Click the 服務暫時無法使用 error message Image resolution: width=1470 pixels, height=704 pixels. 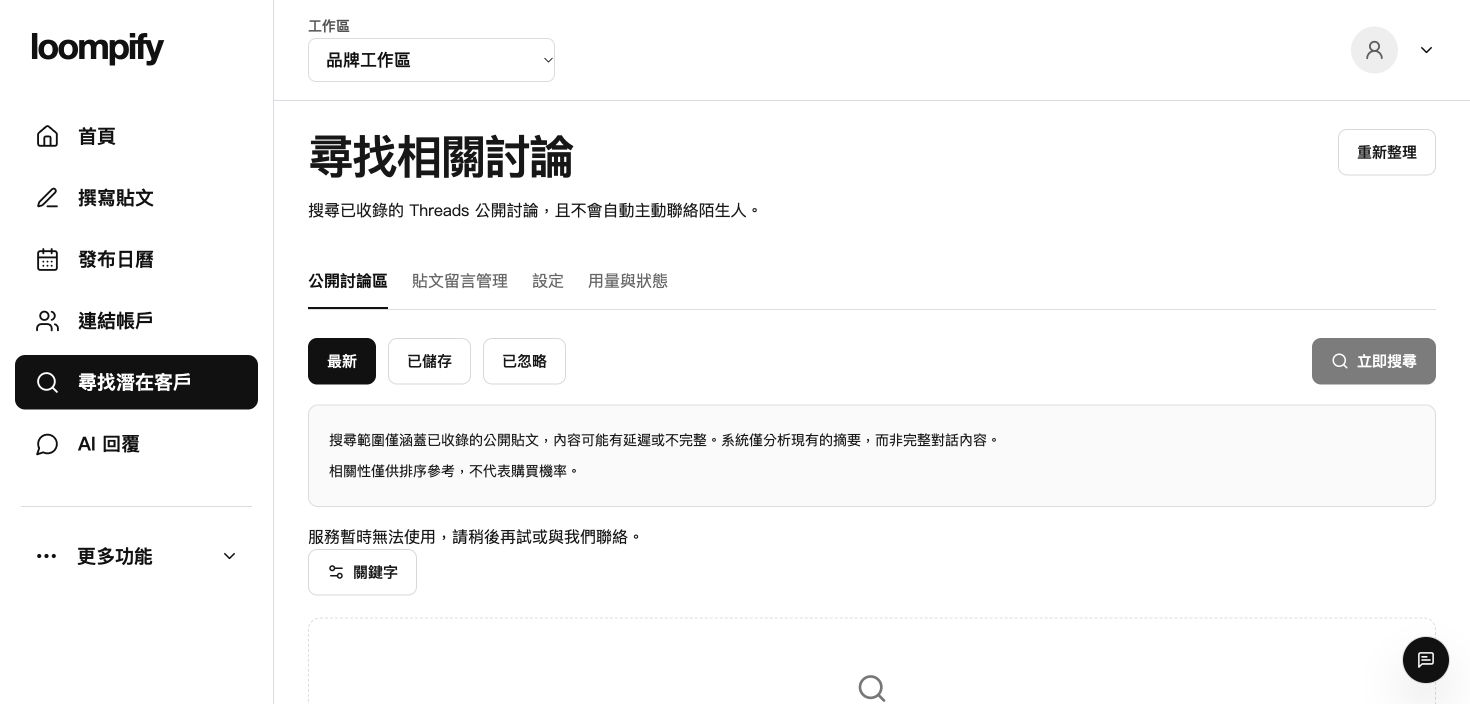(x=475, y=537)
